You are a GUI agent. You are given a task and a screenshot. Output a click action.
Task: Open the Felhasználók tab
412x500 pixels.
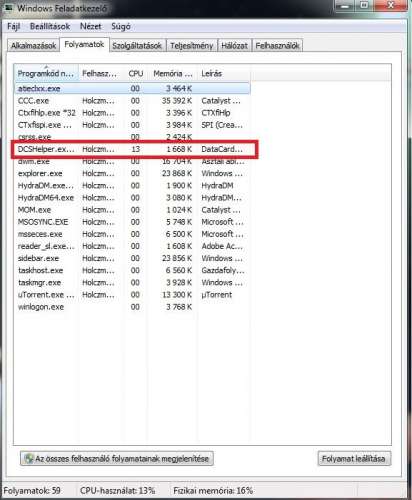[277, 46]
